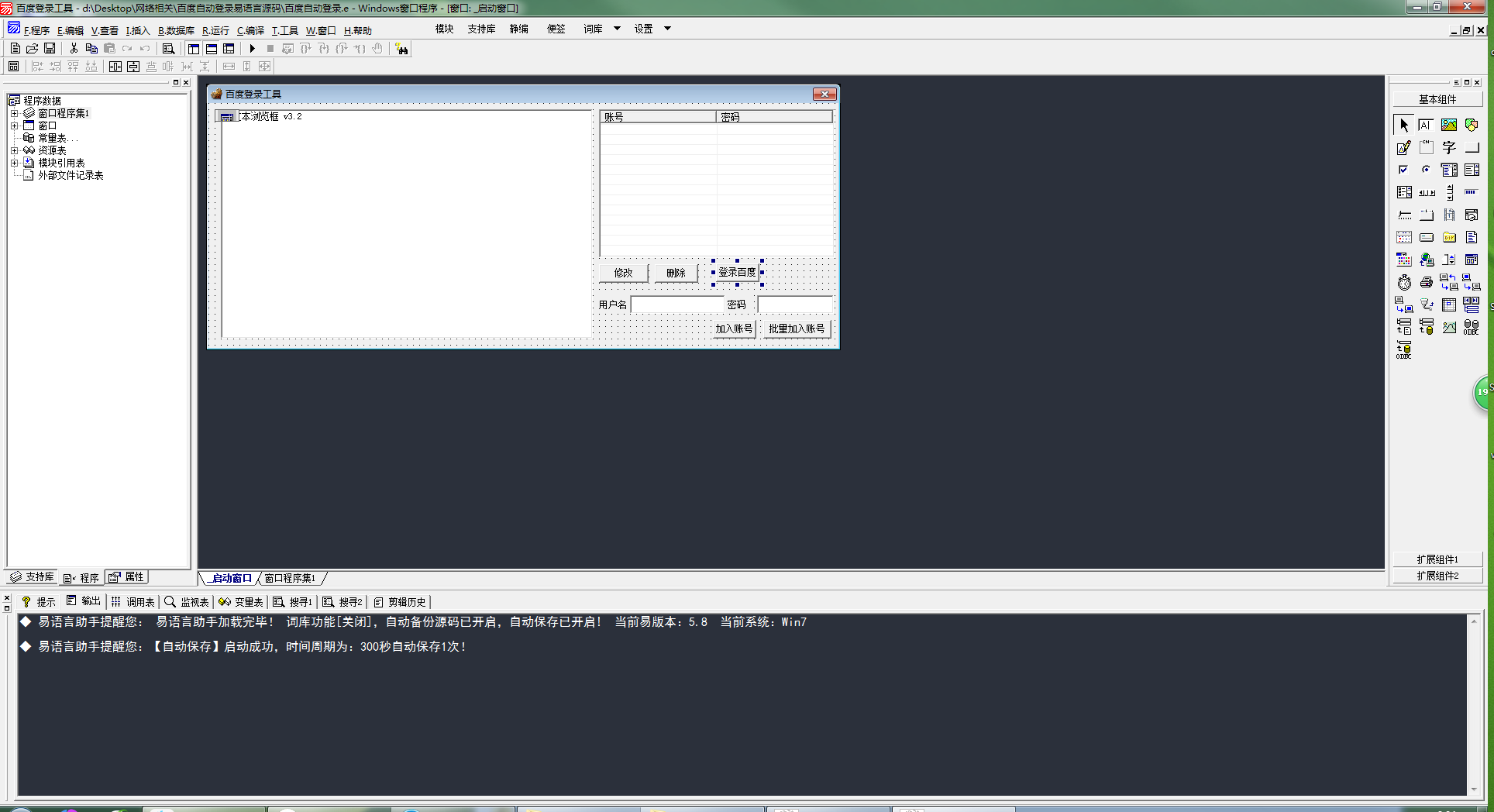Select the timer clock component in palette
The width and height of the screenshot is (1494, 812).
[x=1404, y=283]
